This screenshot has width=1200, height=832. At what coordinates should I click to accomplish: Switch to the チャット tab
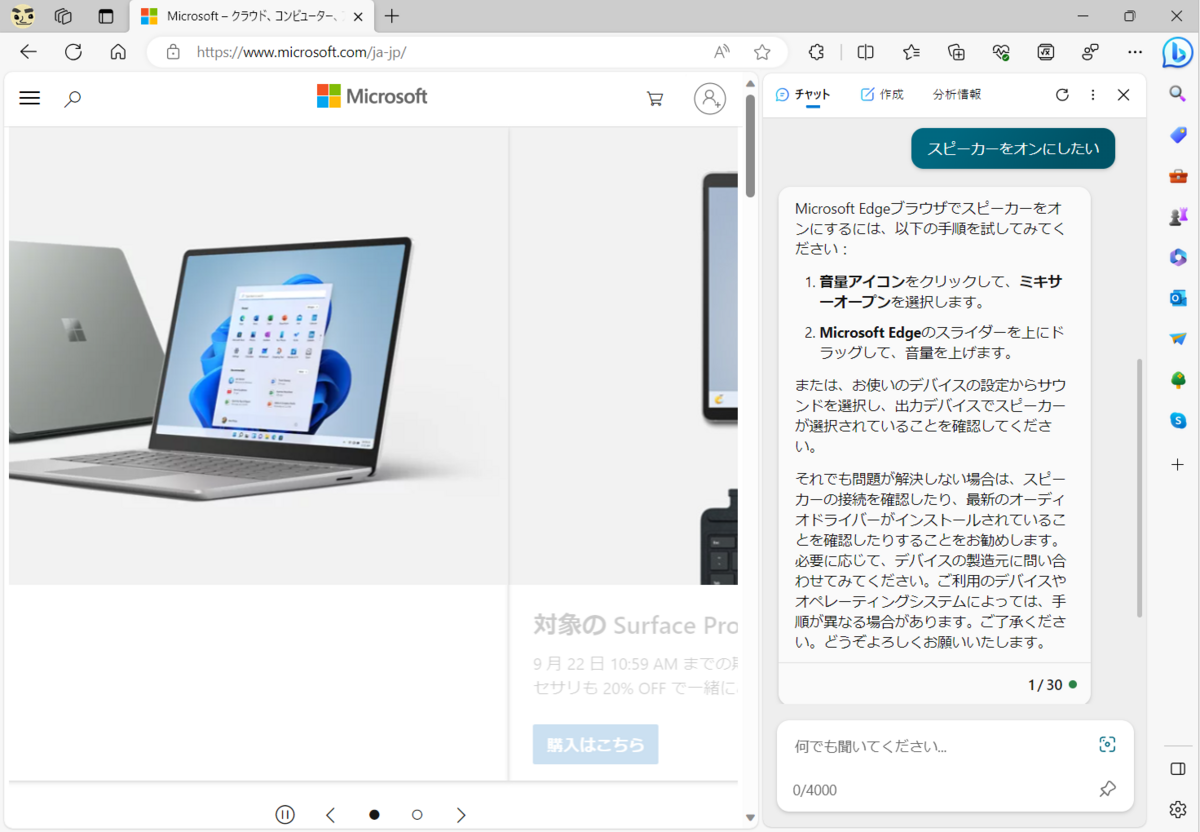click(x=803, y=95)
